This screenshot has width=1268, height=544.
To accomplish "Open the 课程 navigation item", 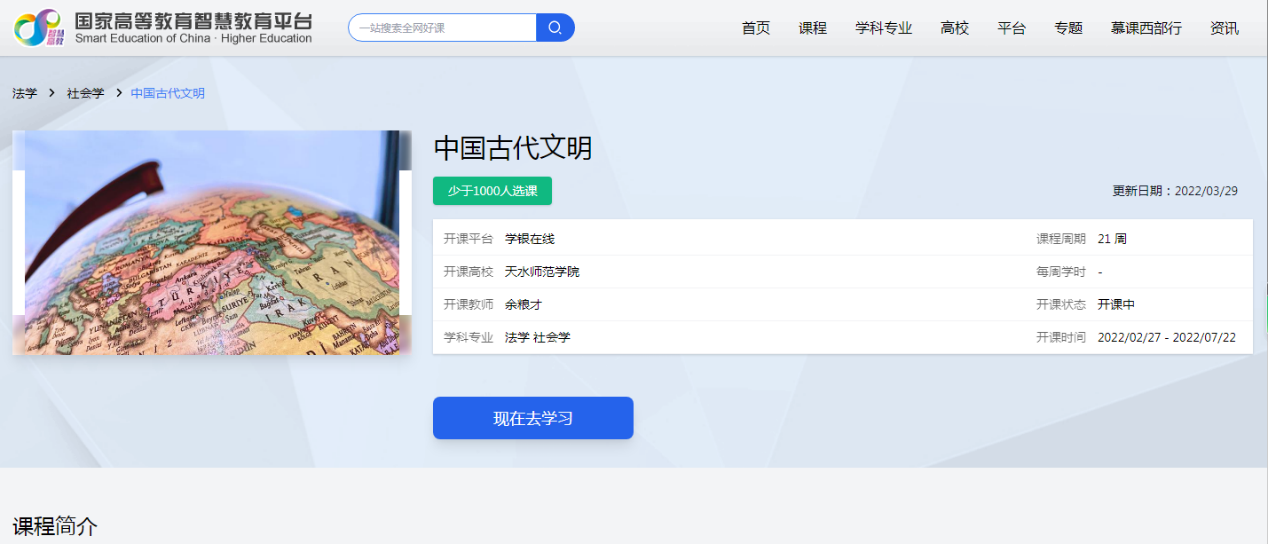I will point(812,28).
